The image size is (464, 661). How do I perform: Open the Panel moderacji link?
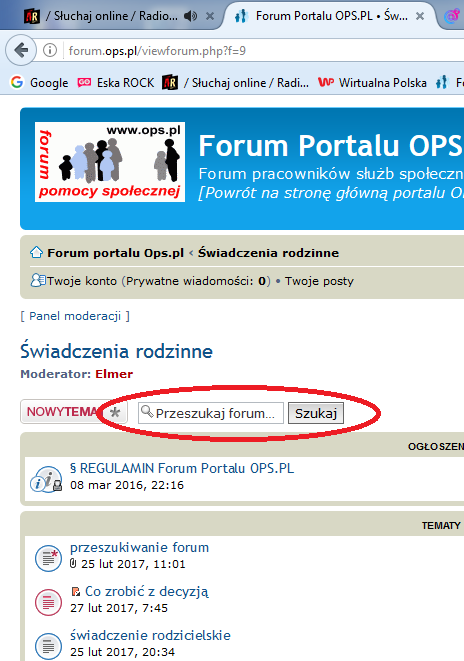pos(75,316)
